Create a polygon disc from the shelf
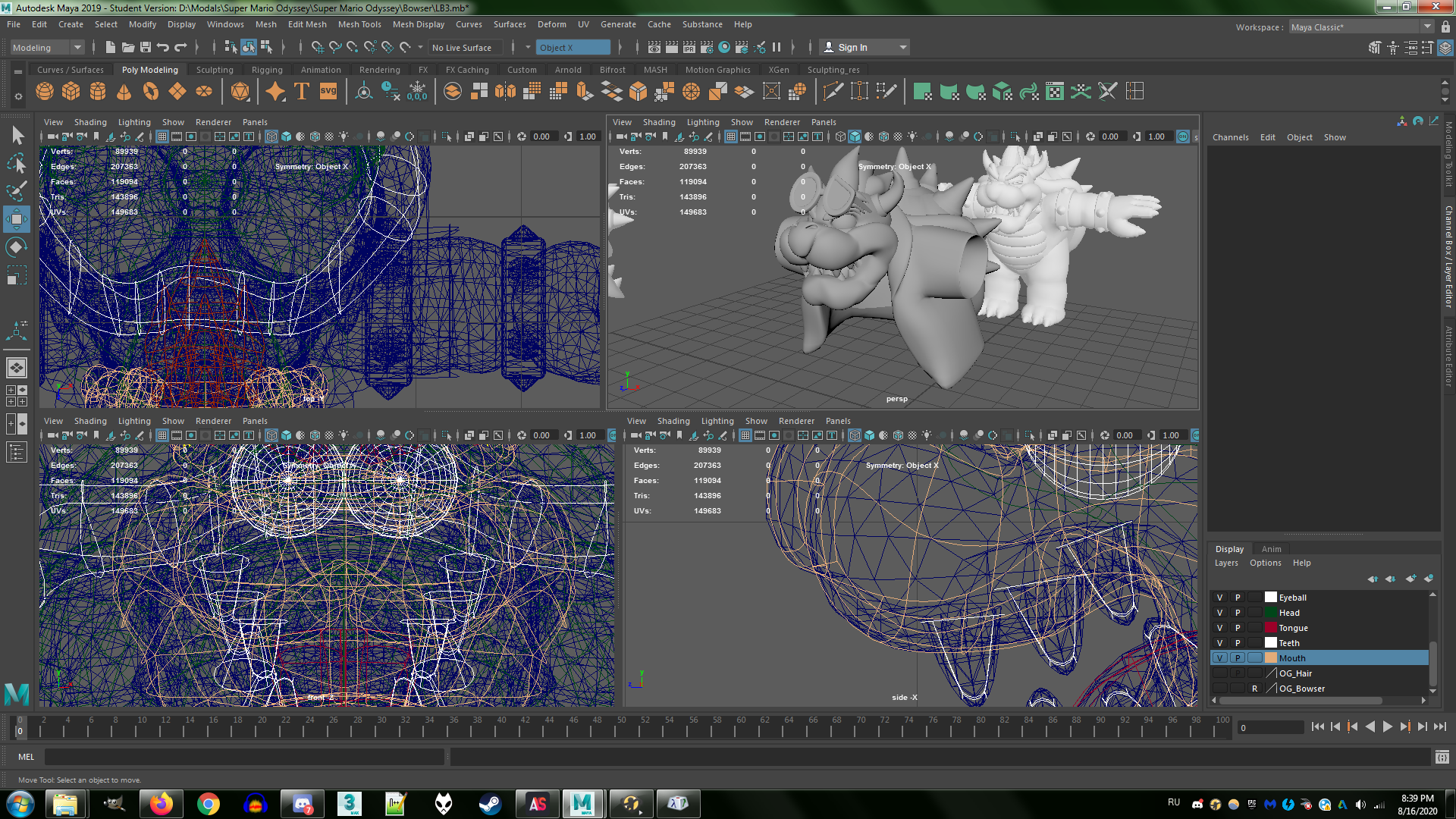1456x819 pixels. tap(204, 92)
